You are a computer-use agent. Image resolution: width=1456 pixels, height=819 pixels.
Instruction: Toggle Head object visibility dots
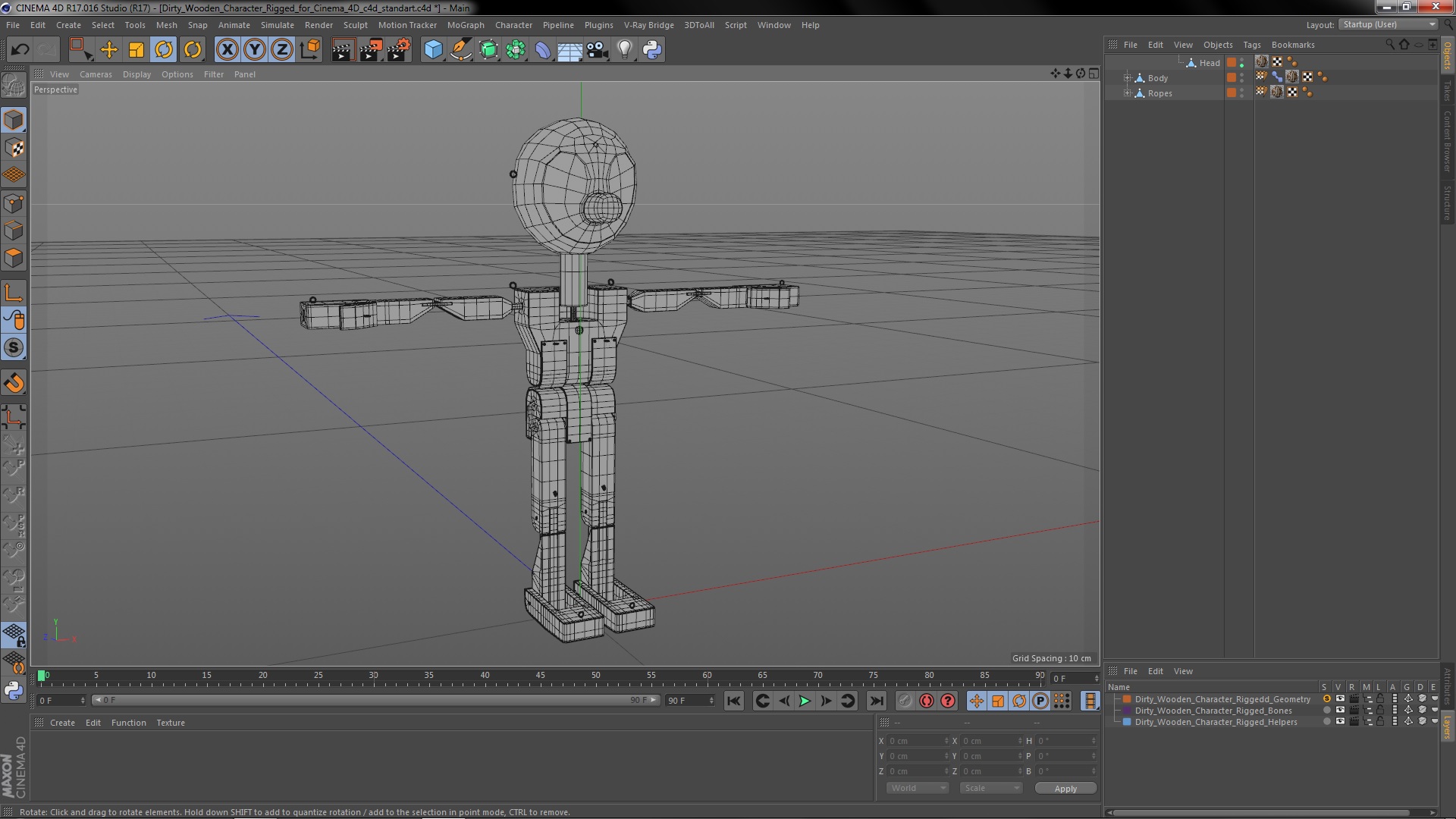pos(1241,63)
